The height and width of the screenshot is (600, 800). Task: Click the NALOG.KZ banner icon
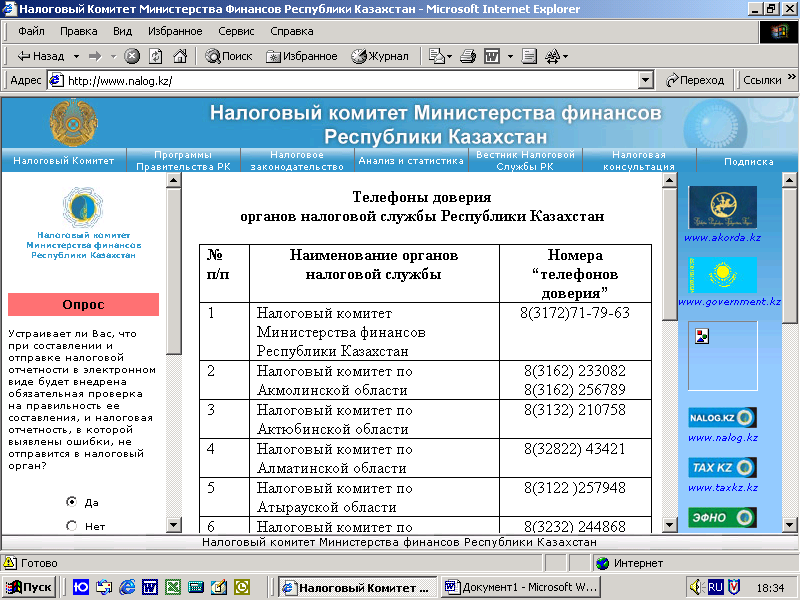(x=722, y=418)
